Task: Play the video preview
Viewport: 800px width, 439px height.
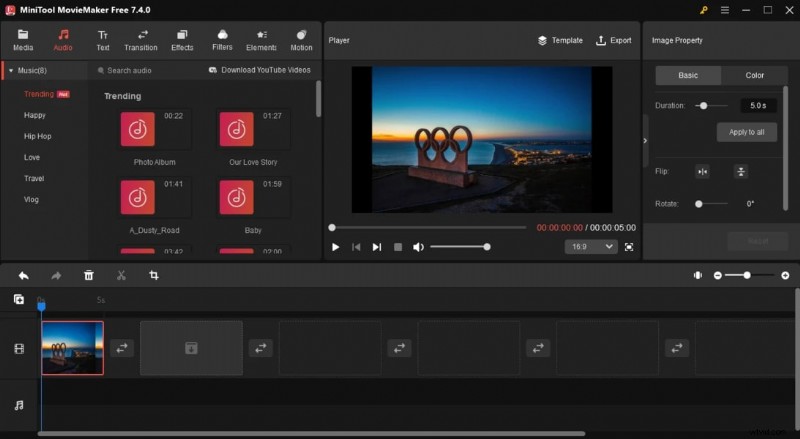Action: pos(335,247)
